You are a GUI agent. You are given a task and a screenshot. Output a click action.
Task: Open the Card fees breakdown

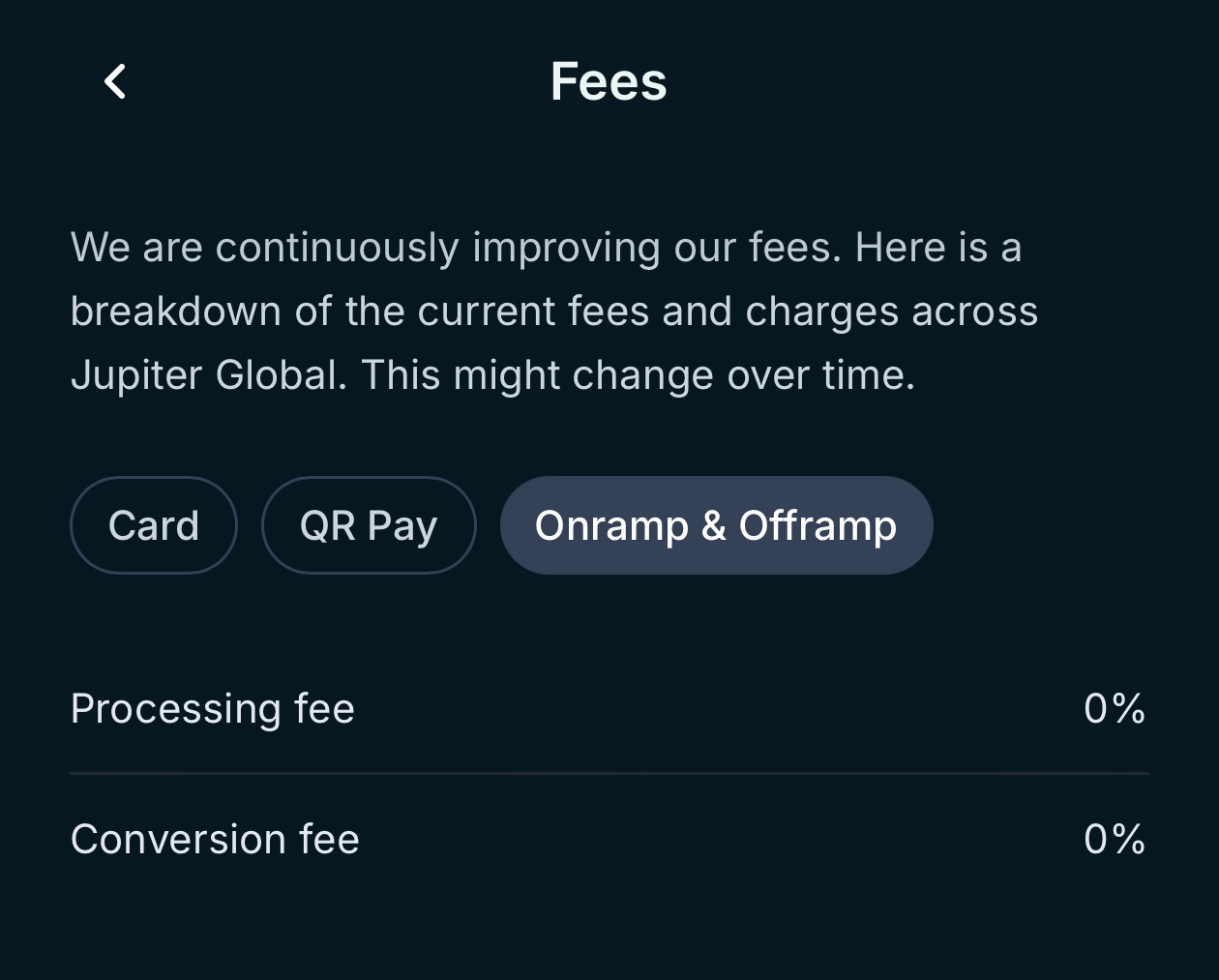click(x=153, y=524)
